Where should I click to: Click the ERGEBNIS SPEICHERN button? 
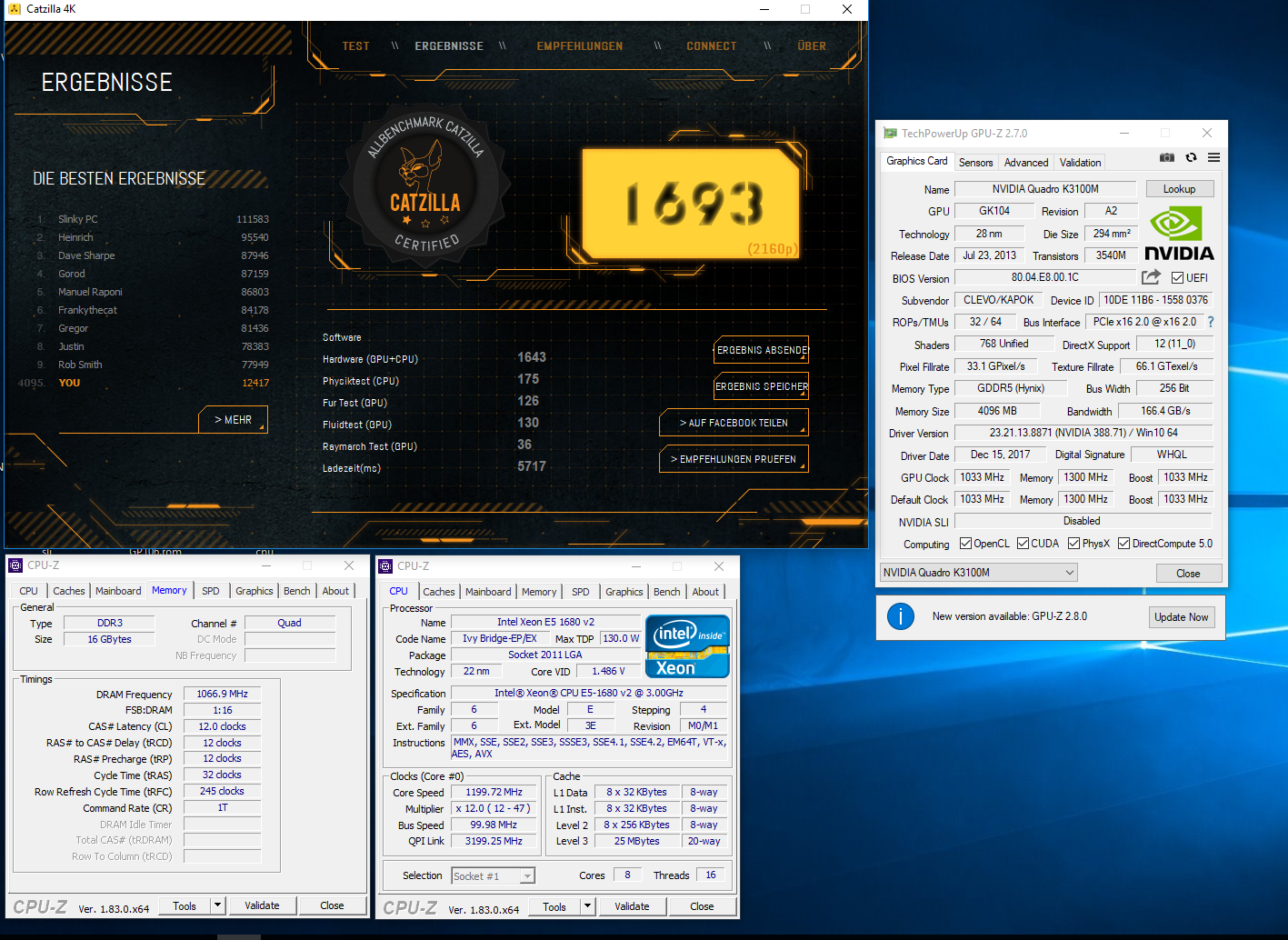pos(762,386)
